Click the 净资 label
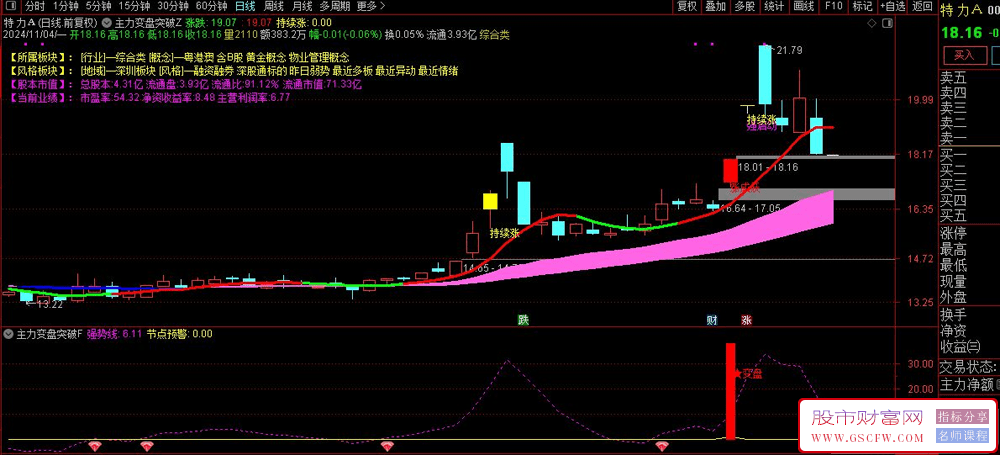 click(953, 331)
